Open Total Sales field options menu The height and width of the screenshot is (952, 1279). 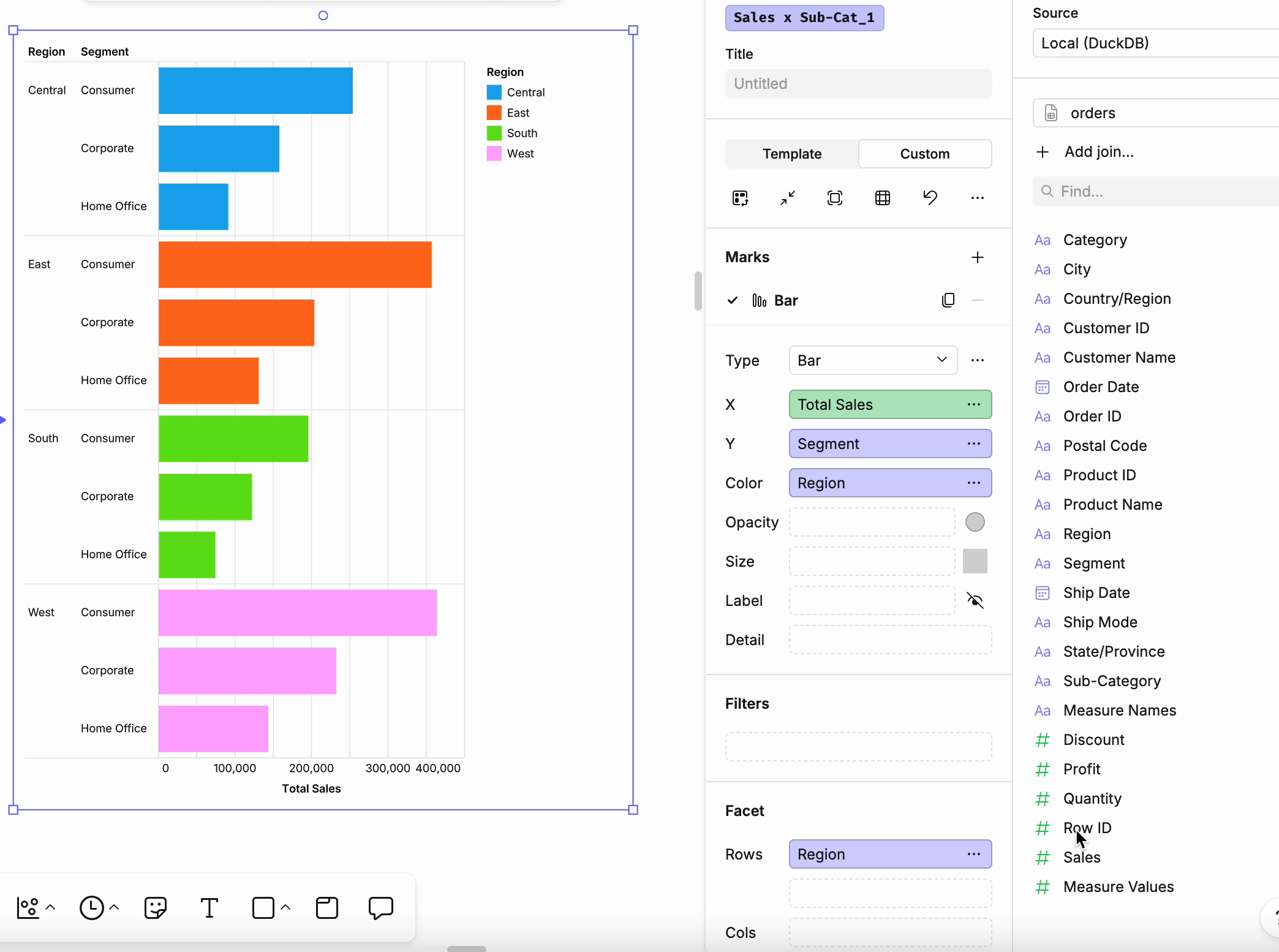974,404
